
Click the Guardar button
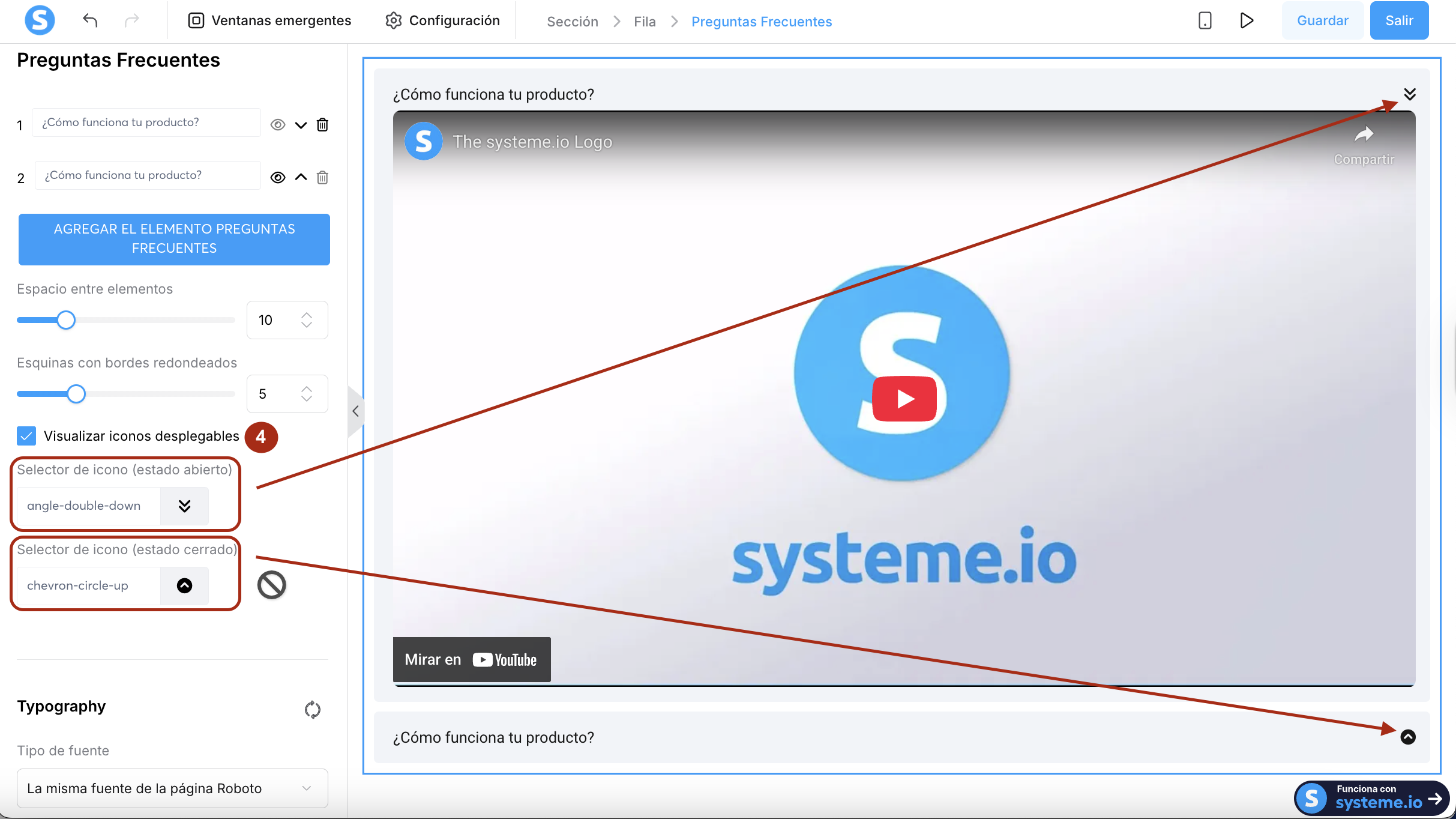tap(1322, 20)
